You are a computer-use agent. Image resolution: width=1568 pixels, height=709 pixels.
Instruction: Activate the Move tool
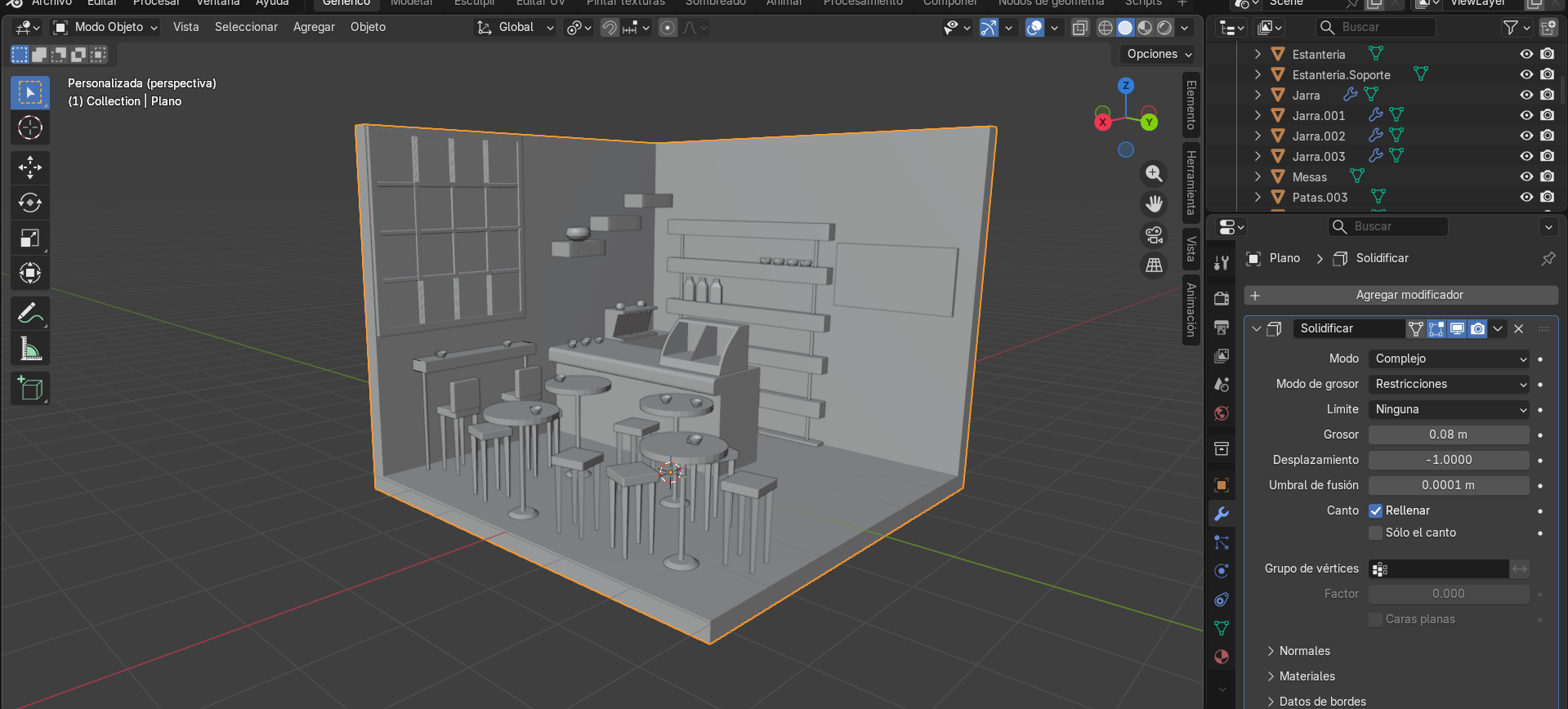pyautogui.click(x=30, y=167)
